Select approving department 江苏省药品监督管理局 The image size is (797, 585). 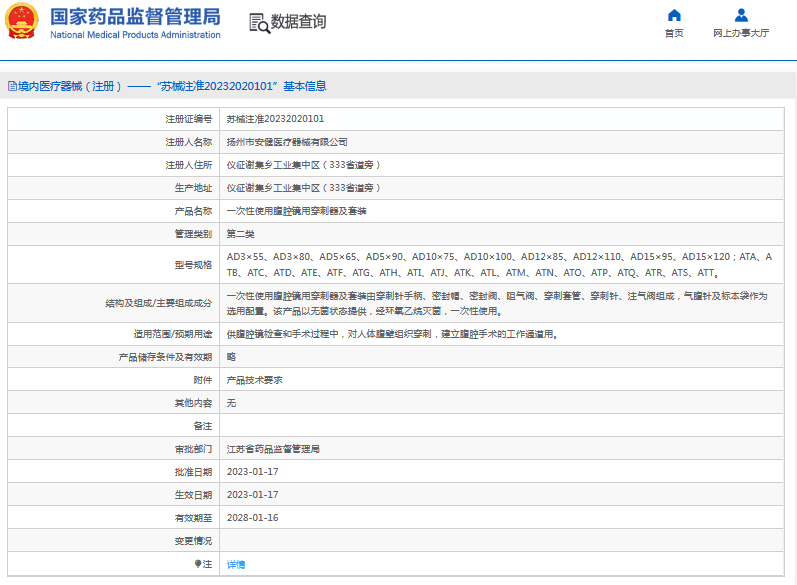tap(273, 449)
